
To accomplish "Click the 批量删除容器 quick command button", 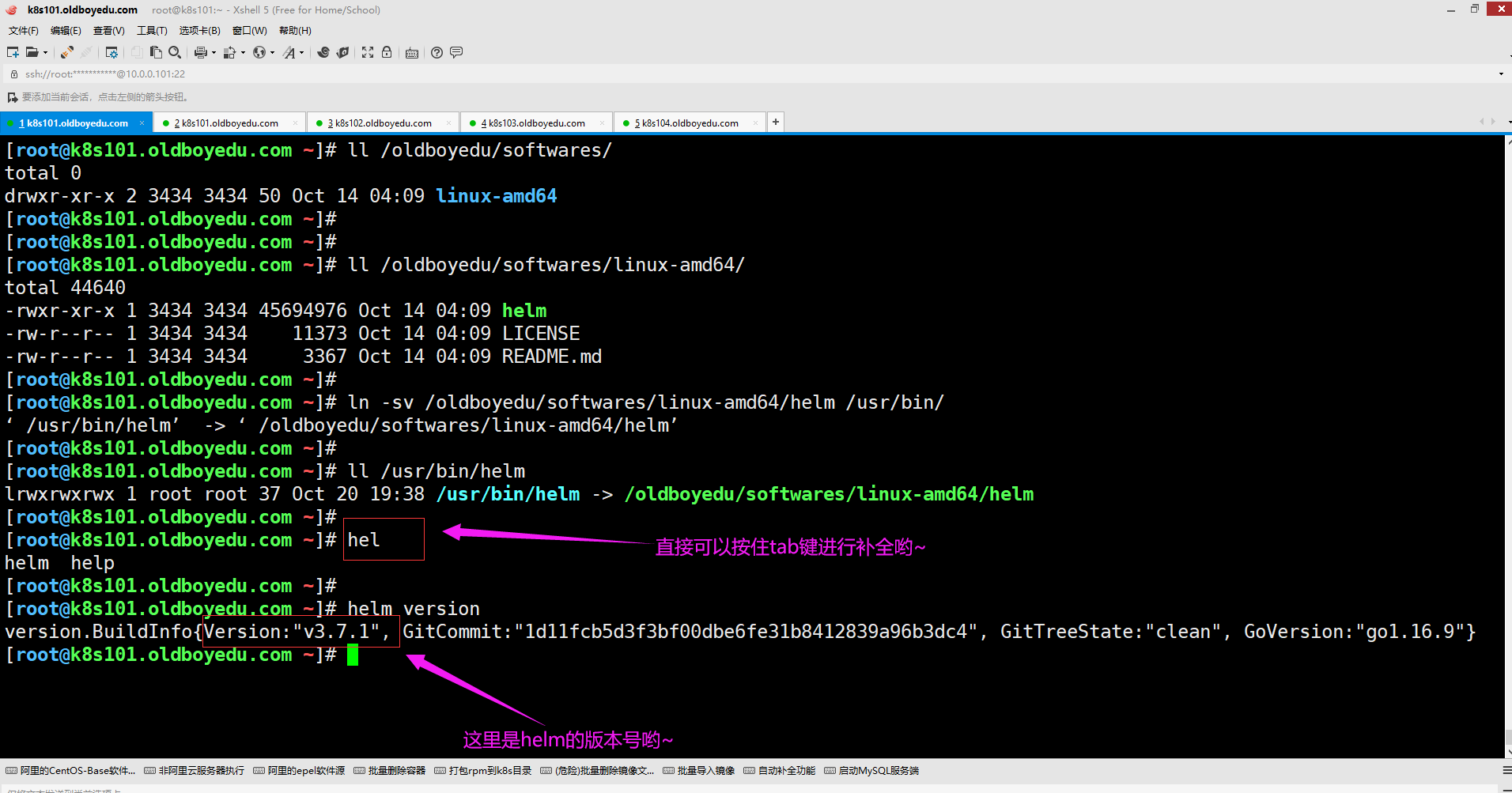I will point(390,770).
